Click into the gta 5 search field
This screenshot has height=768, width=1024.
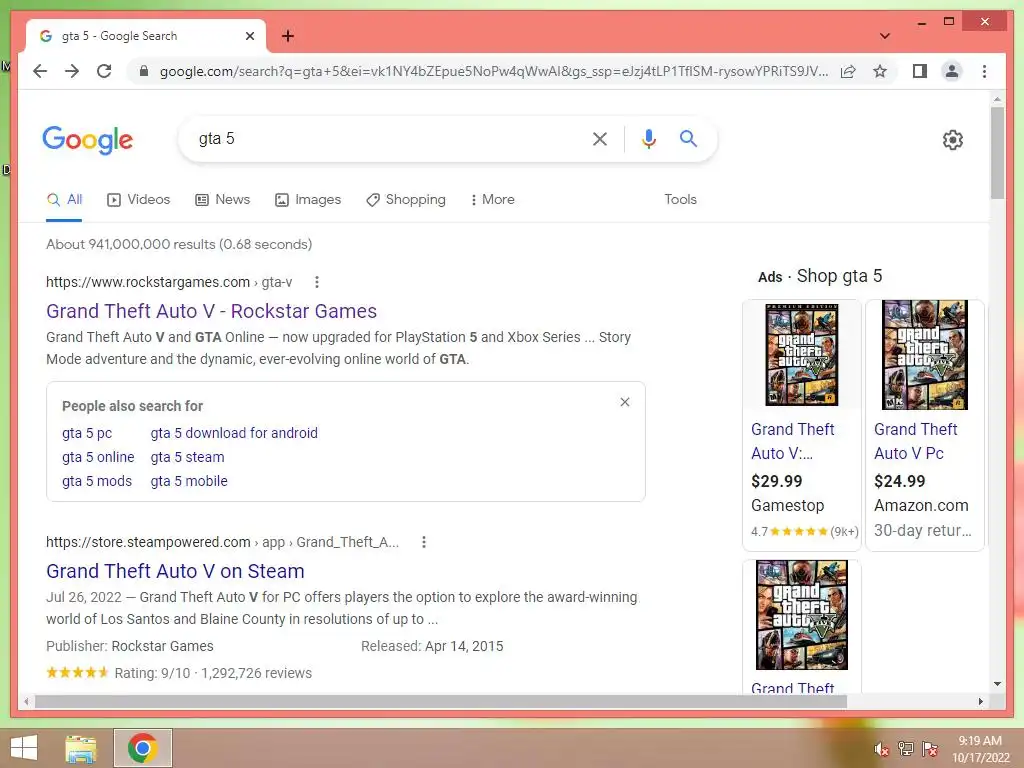tap(385, 138)
